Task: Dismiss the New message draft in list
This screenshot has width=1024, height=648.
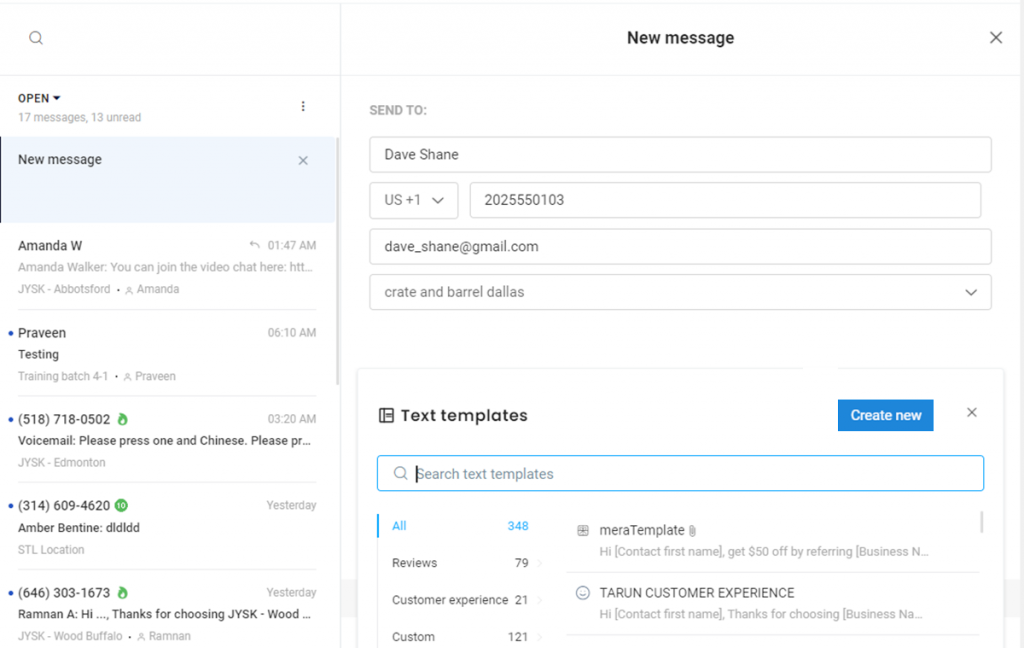Action: (303, 160)
